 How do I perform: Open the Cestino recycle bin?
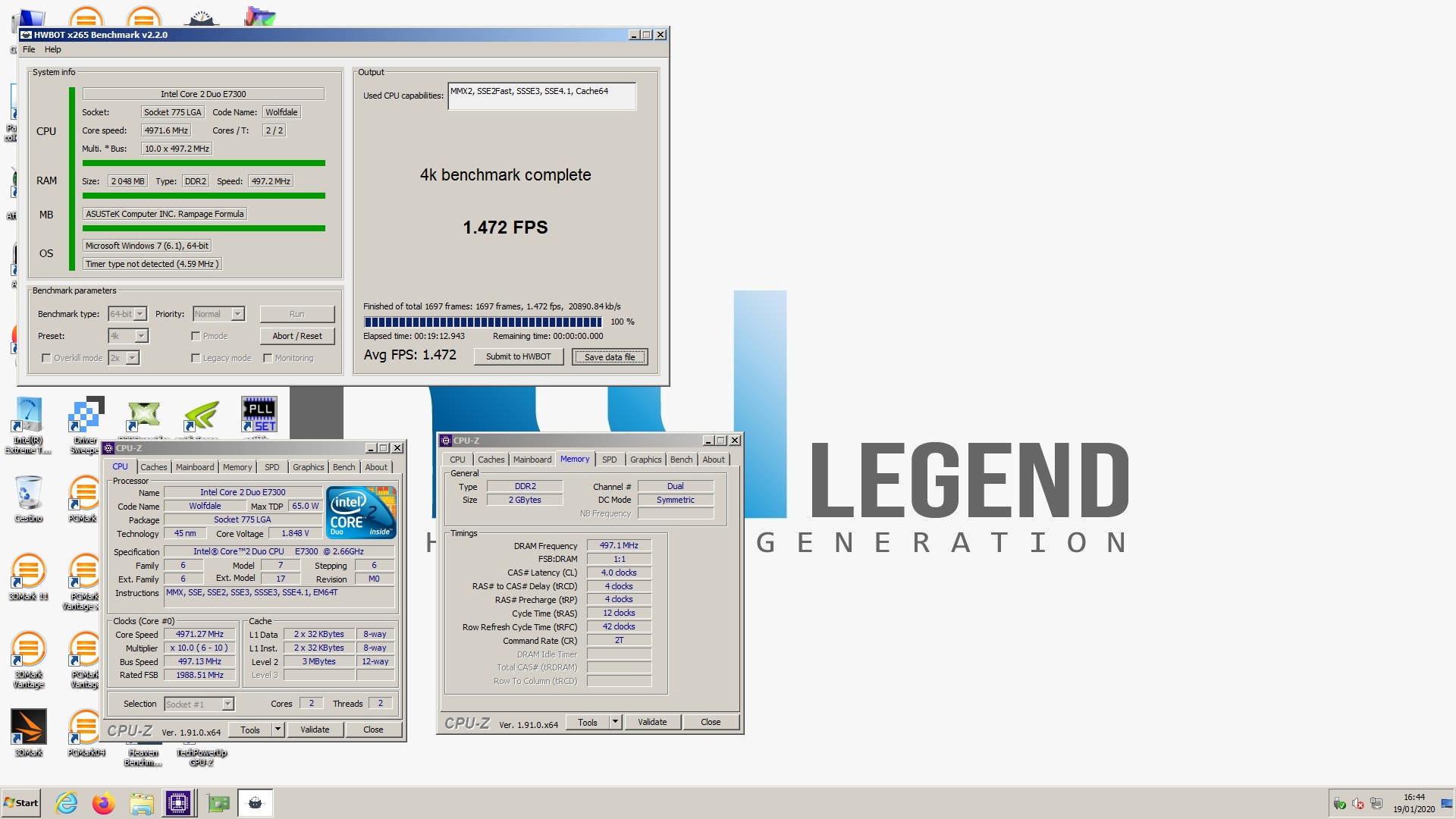point(28,499)
